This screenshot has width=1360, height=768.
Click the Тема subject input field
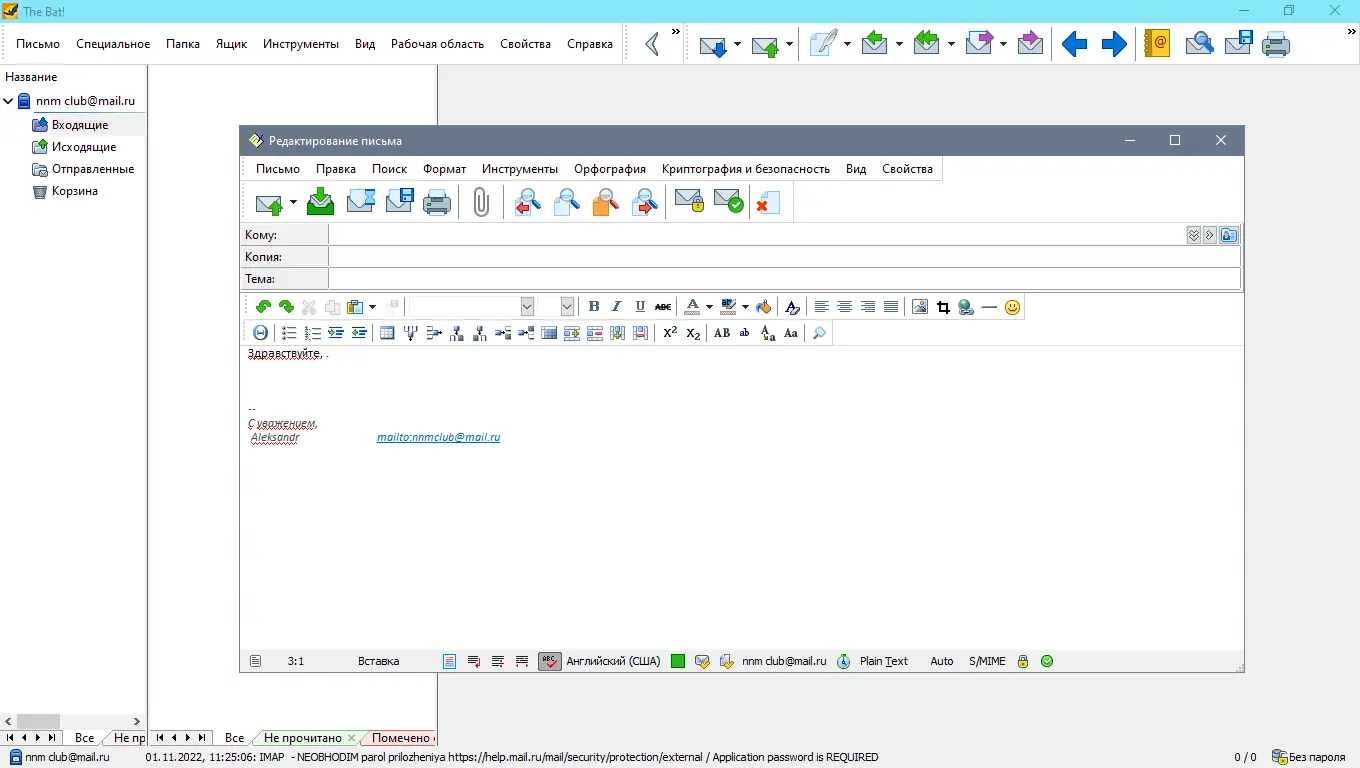784,279
